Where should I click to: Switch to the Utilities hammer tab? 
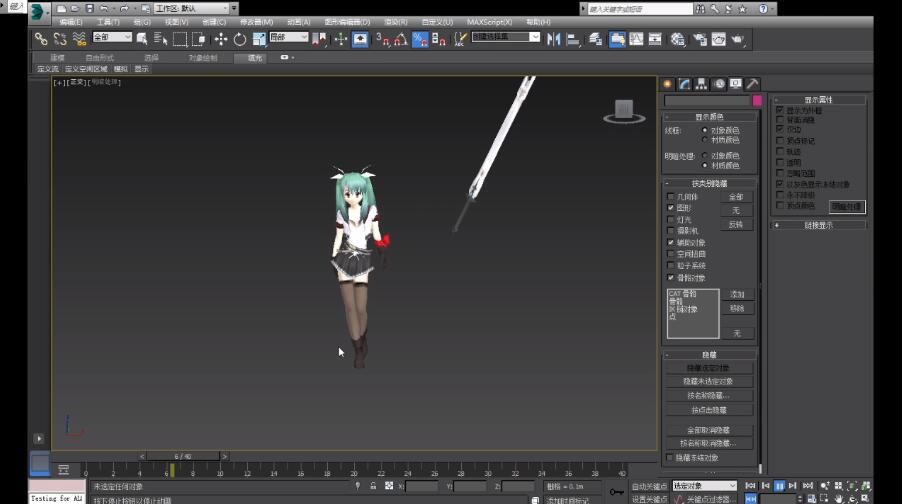[x=752, y=84]
